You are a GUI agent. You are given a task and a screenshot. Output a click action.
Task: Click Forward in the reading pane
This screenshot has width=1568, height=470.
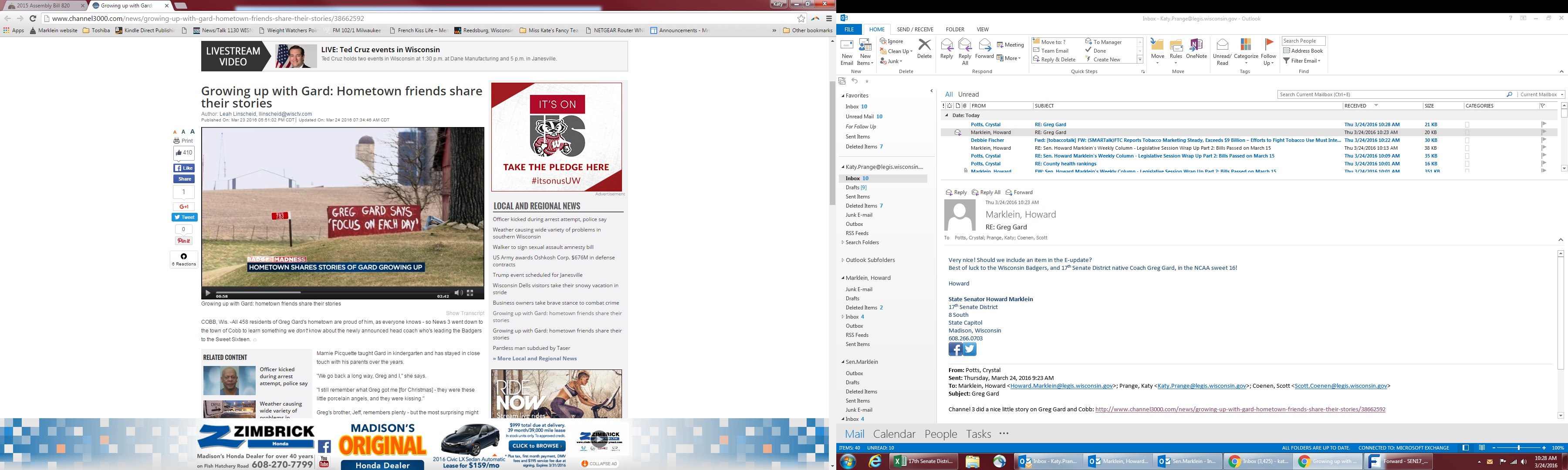click(1019, 192)
